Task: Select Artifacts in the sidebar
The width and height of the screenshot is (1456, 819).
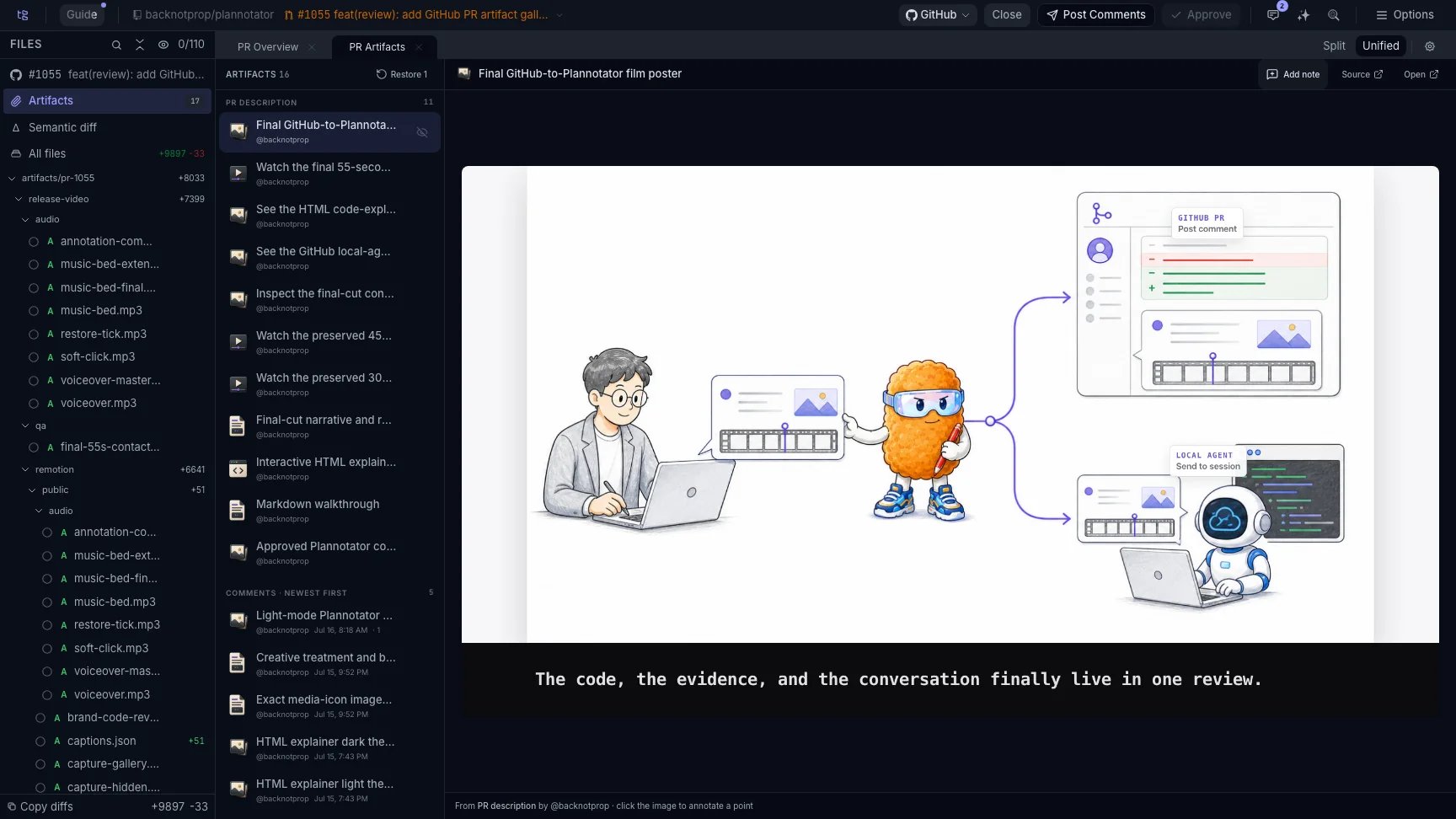Action: pos(107,100)
